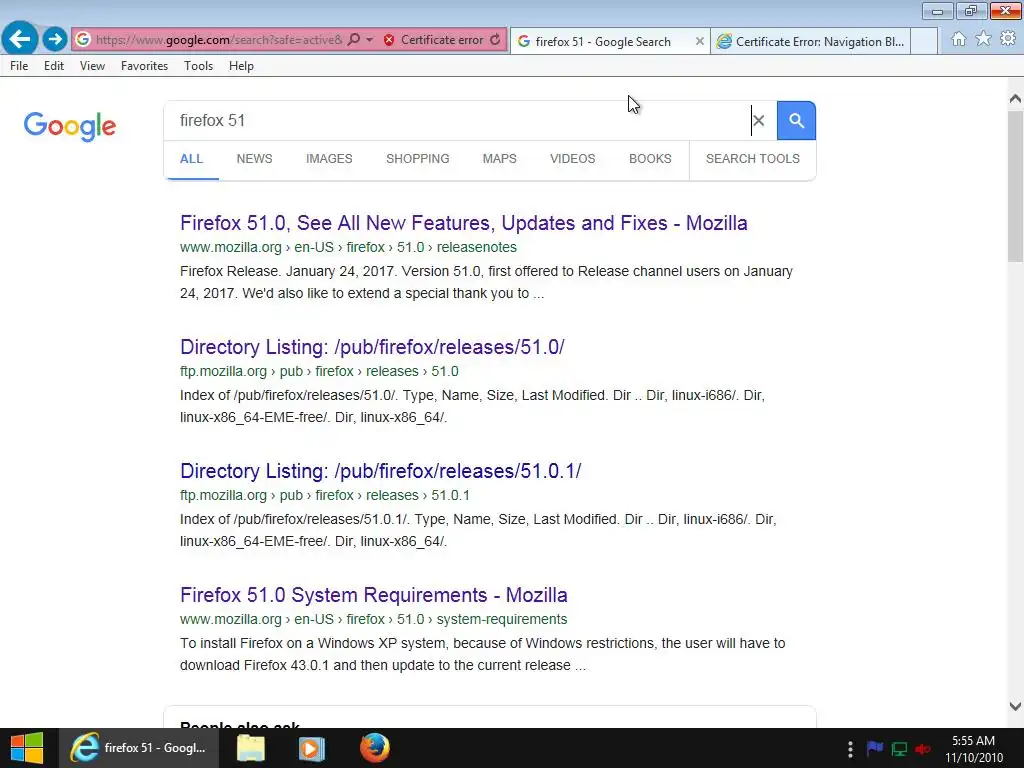Open the Favorites star icon

click(x=983, y=39)
